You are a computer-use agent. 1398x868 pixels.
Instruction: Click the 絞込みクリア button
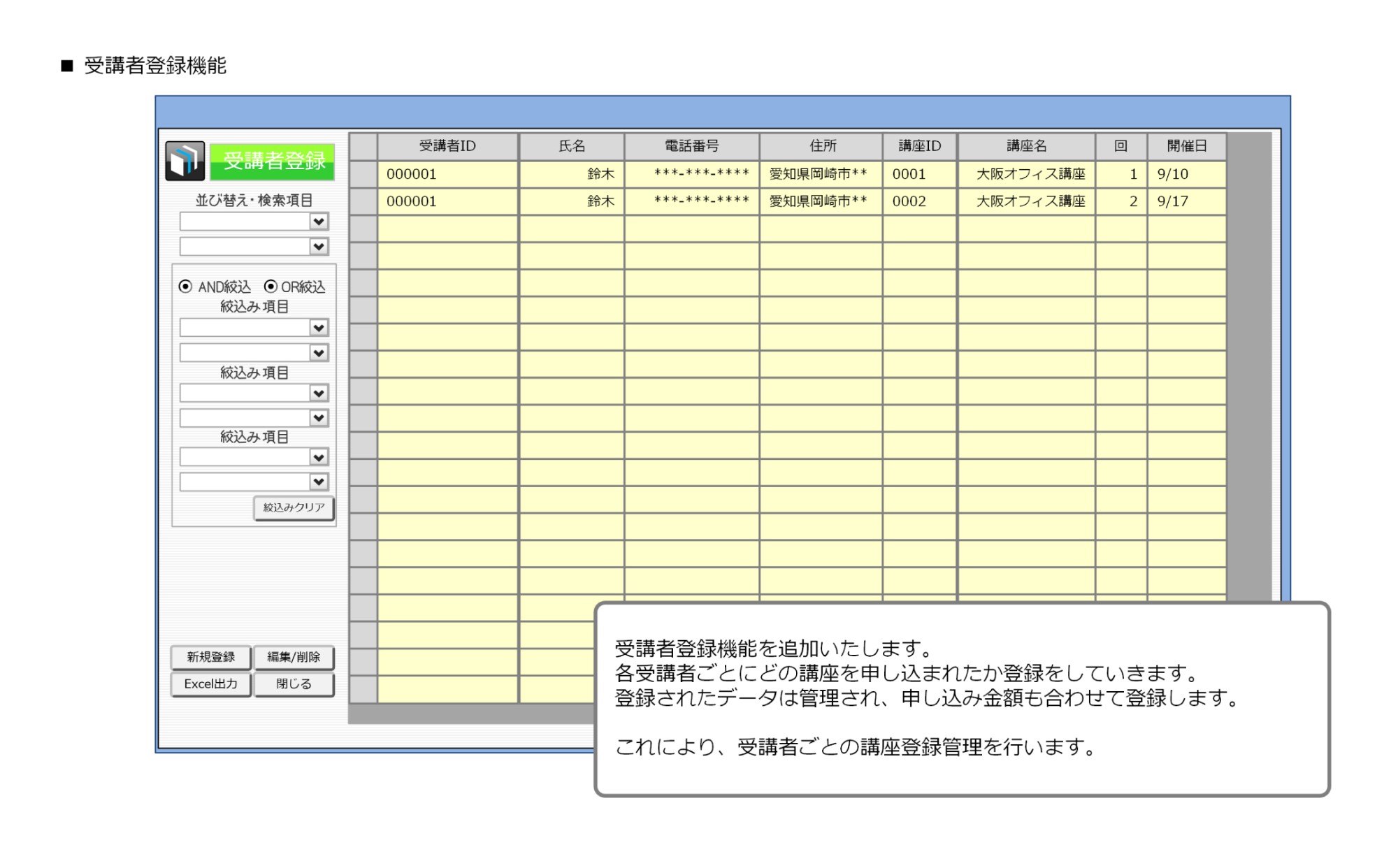click(294, 508)
